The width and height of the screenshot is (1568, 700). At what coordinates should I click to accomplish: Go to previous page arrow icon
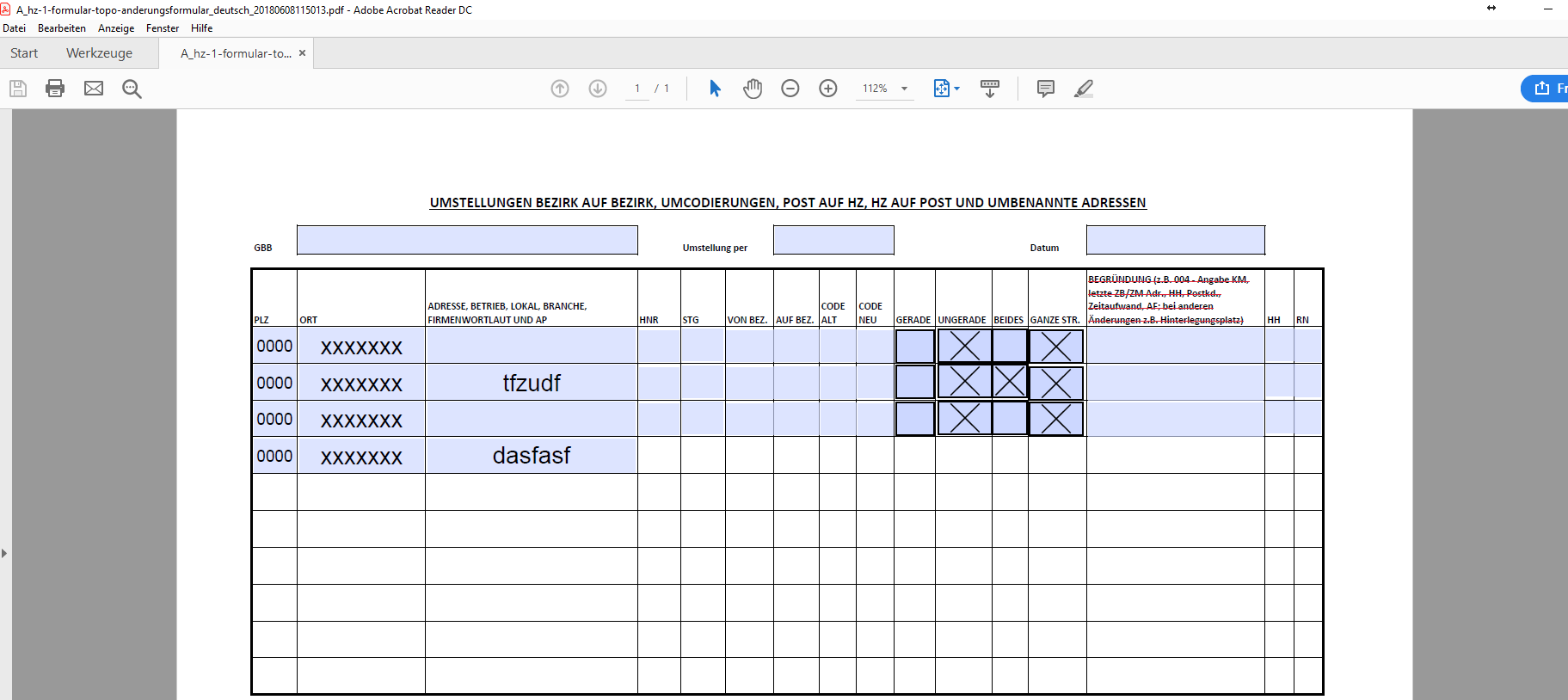click(560, 89)
